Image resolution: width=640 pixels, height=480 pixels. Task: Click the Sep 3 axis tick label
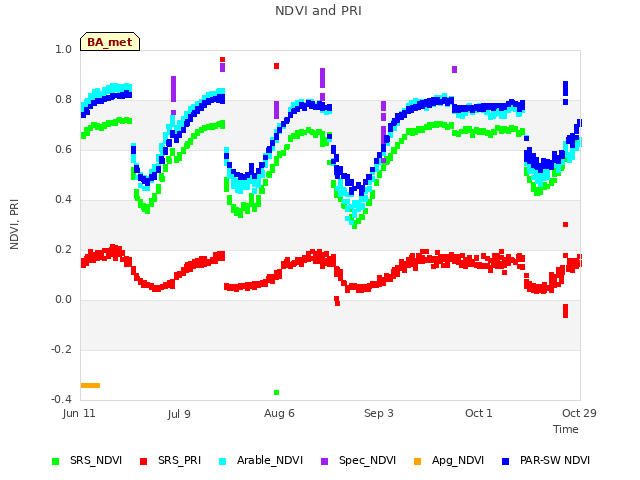coord(379,413)
